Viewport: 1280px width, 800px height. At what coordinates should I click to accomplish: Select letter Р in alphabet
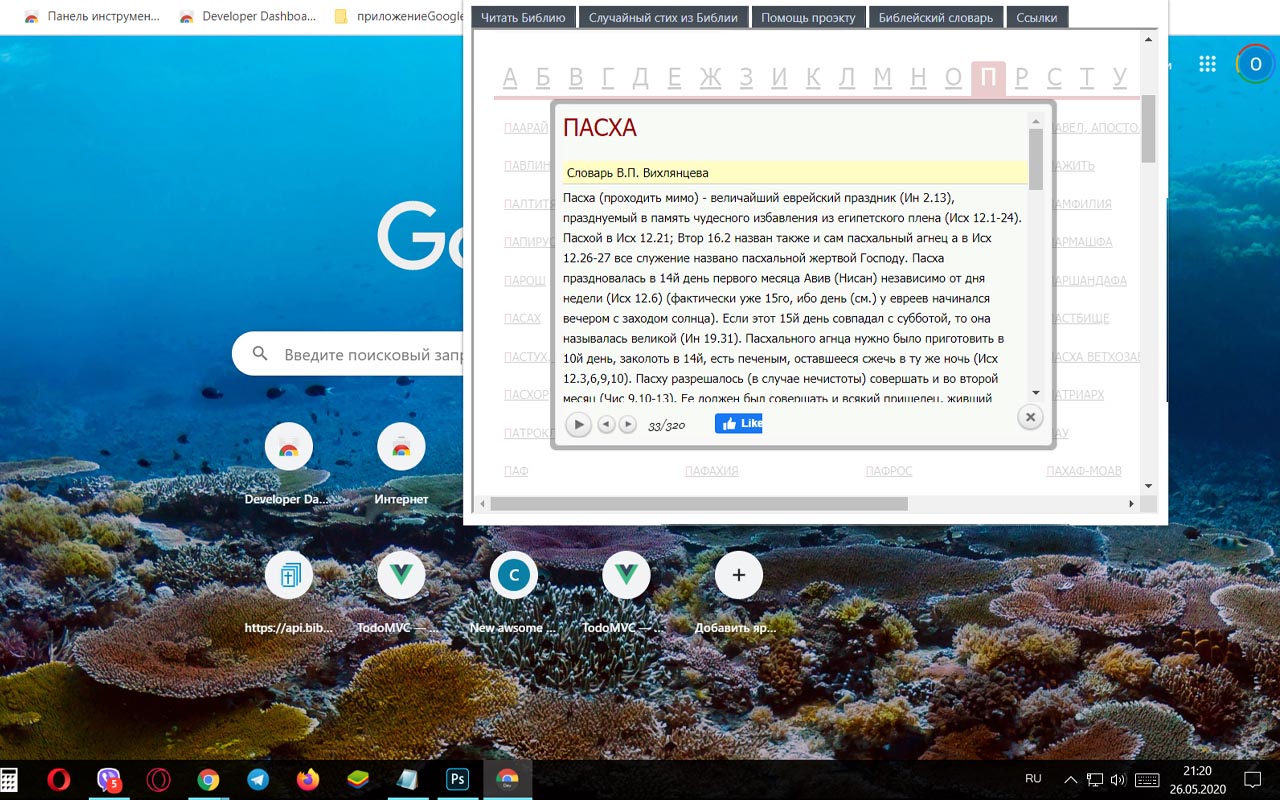click(x=1021, y=78)
